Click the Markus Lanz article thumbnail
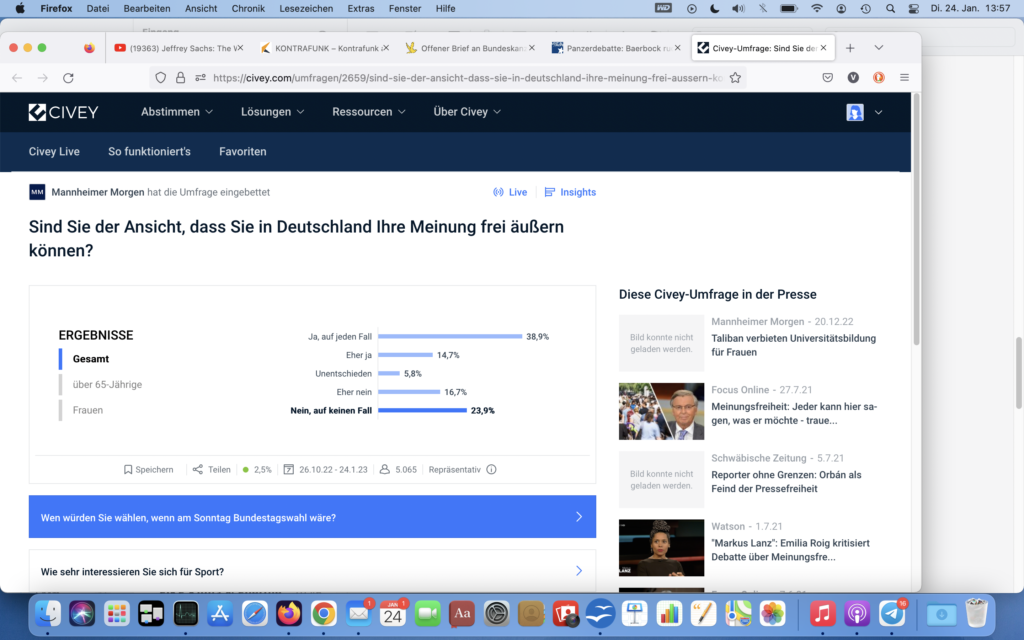Screen dimensions: 1024x640 click(x=660, y=547)
